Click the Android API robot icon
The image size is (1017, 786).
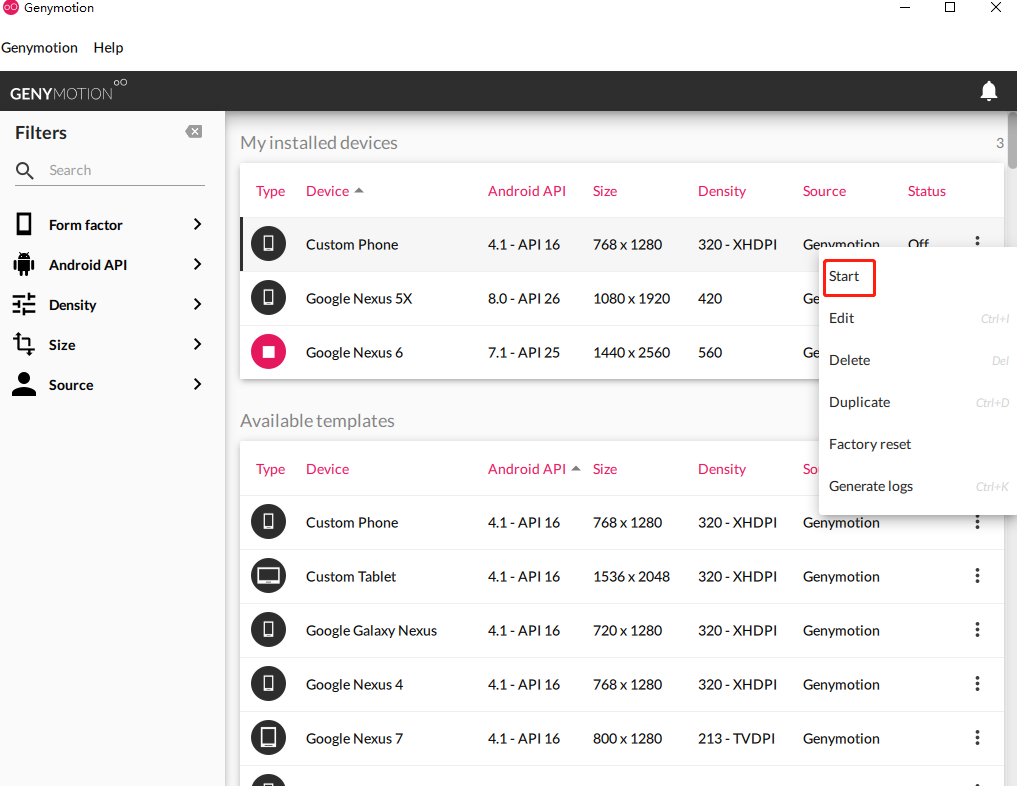click(24, 264)
